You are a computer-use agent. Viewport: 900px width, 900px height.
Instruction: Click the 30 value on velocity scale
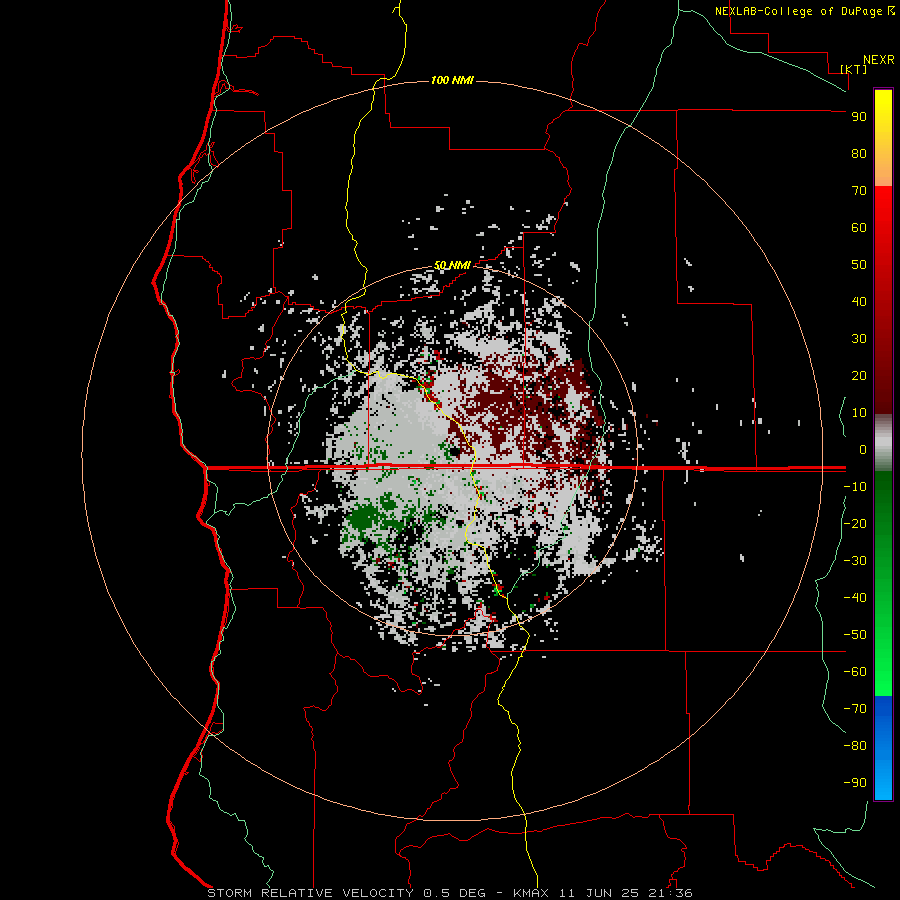(x=859, y=339)
